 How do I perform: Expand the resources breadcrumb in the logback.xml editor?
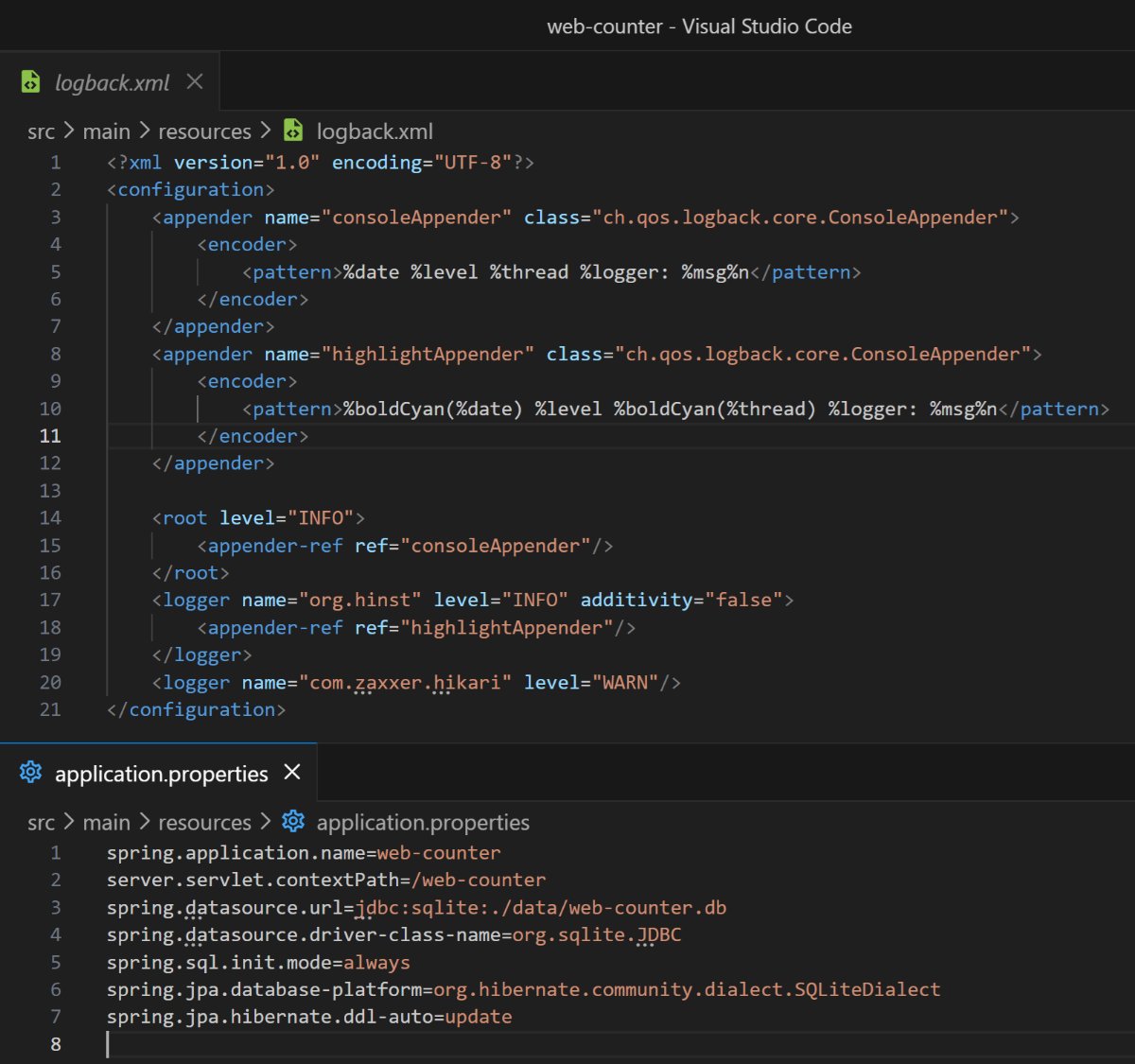(204, 131)
